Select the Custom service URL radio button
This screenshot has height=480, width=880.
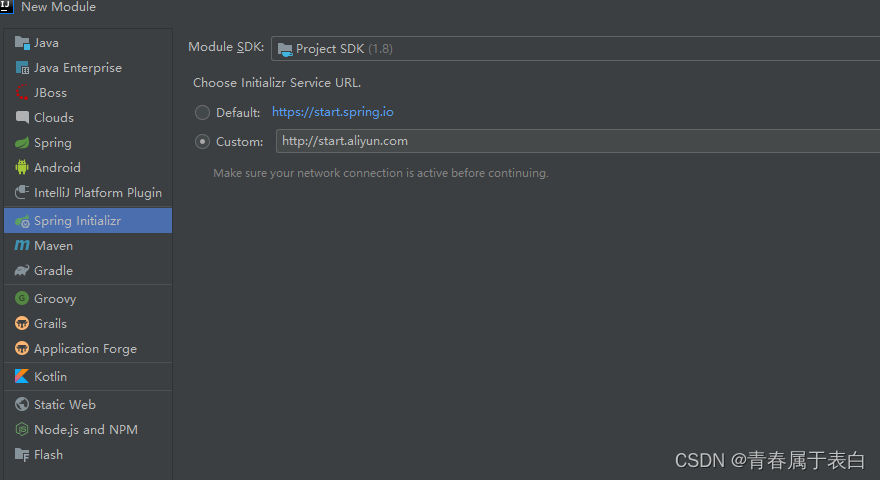(202, 141)
